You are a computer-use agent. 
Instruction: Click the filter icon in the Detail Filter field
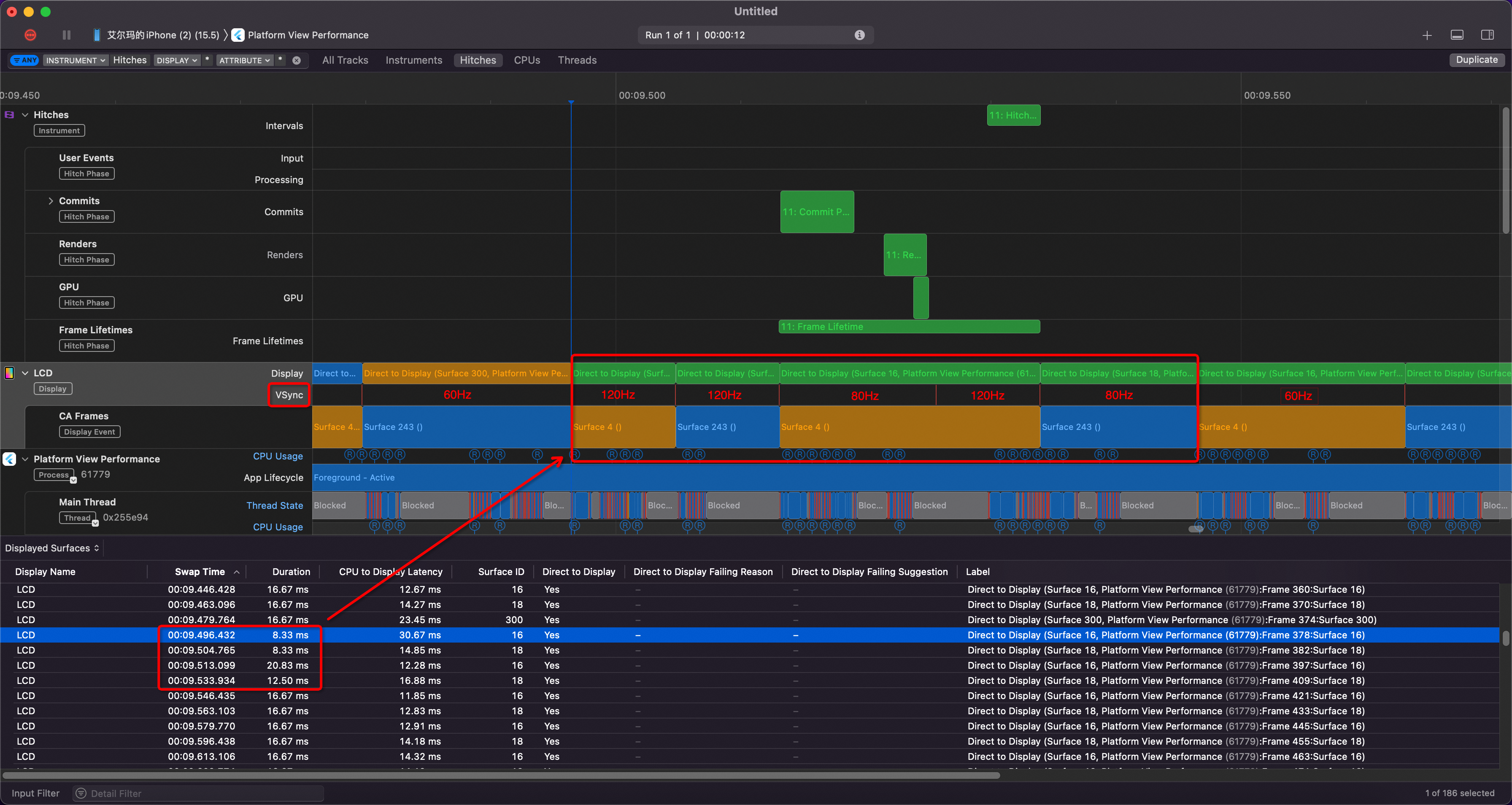[x=81, y=793]
